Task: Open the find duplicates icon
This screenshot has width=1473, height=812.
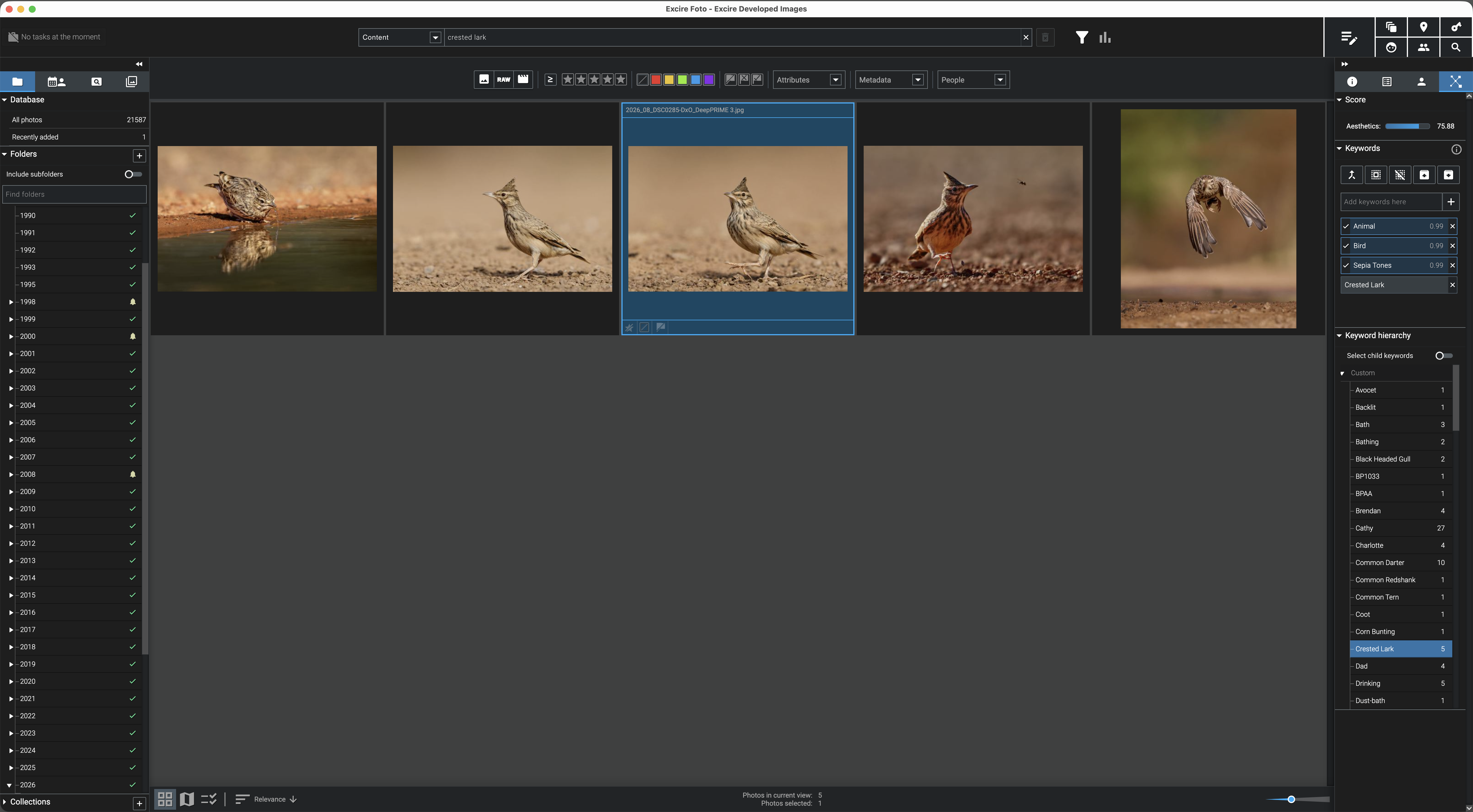Action: (x=1391, y=27)
